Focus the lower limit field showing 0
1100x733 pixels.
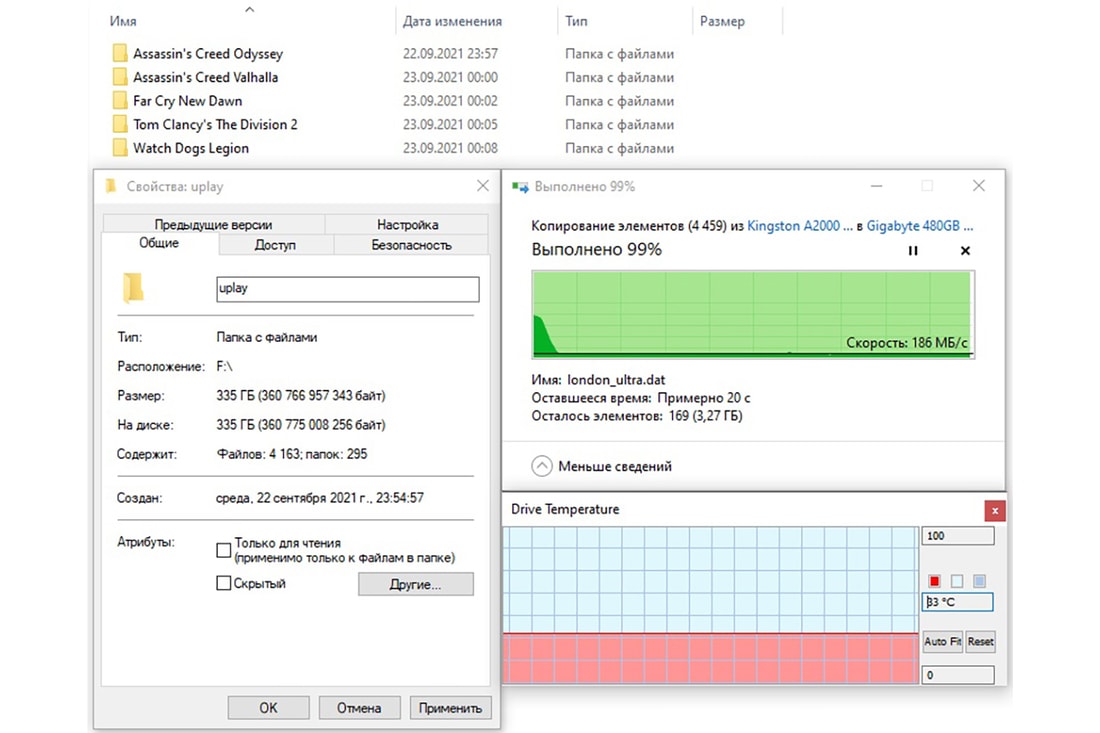click(958, 675)
